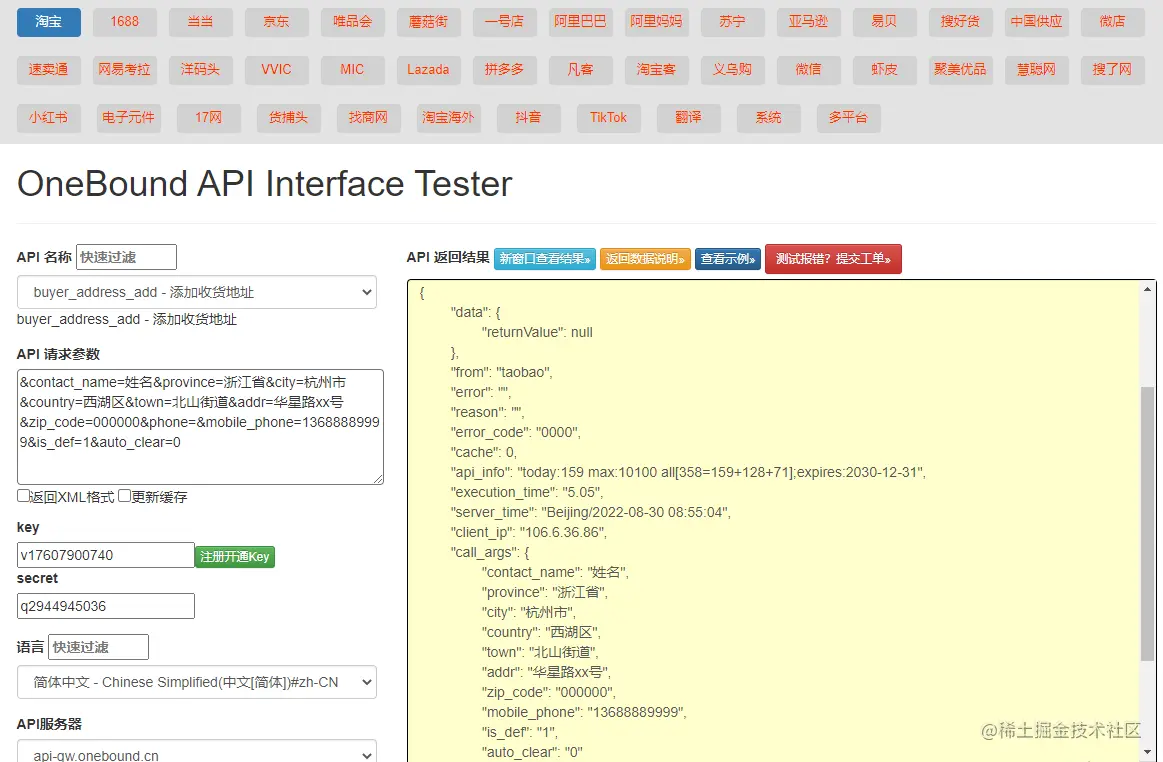Viewport: 1163px width, 762px height.
Task: Select the 电子元件 tab
Action: click(128, 117)
